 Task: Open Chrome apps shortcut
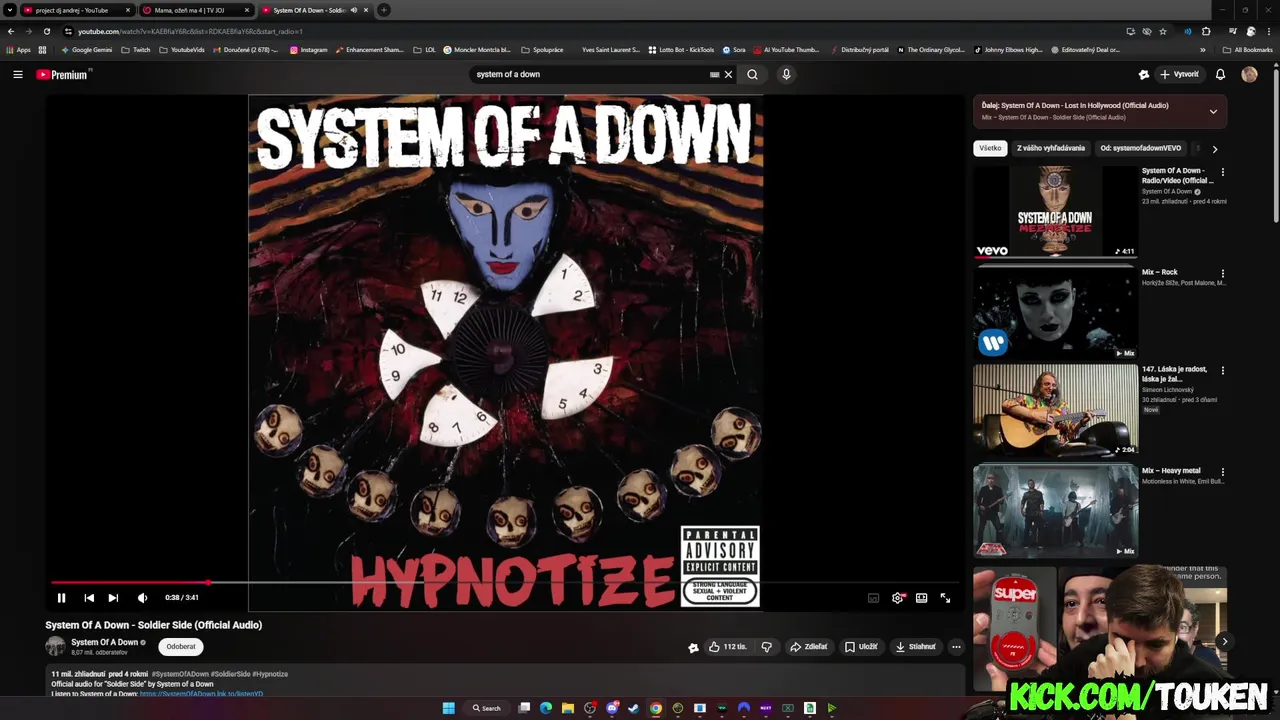point(20,49)
